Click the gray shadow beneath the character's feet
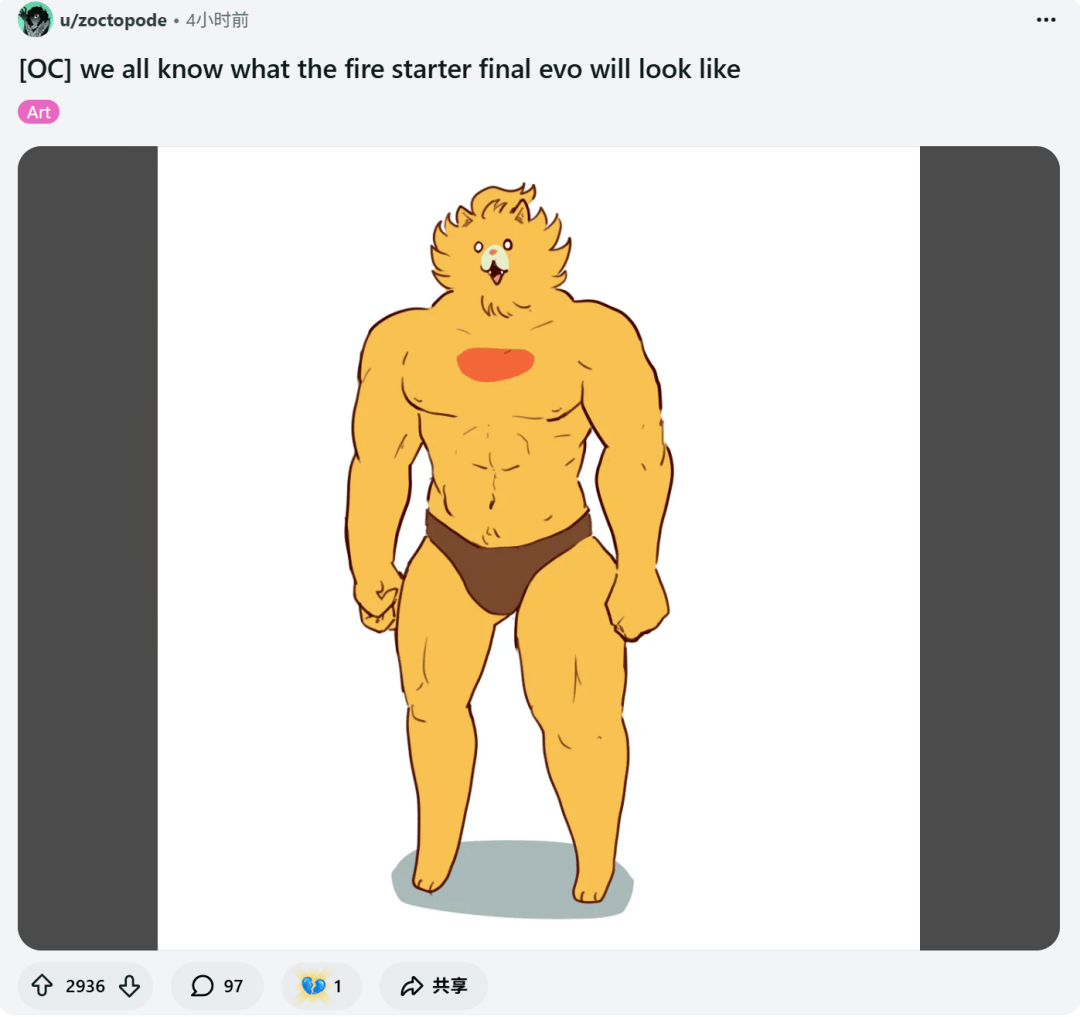This screenshot has width=1080, height=1017. (510, 880)
